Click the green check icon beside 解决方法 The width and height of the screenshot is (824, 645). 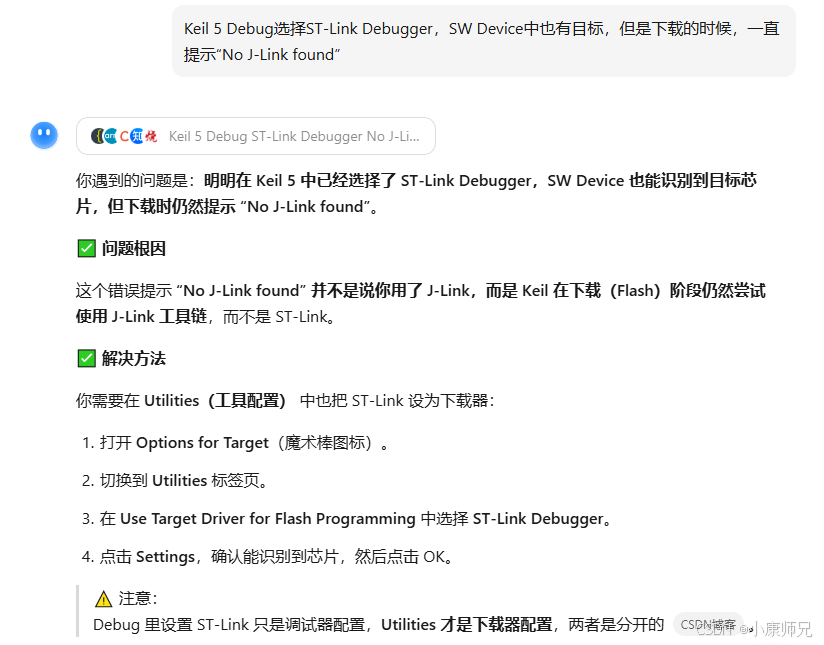click(x=86, y=359)
